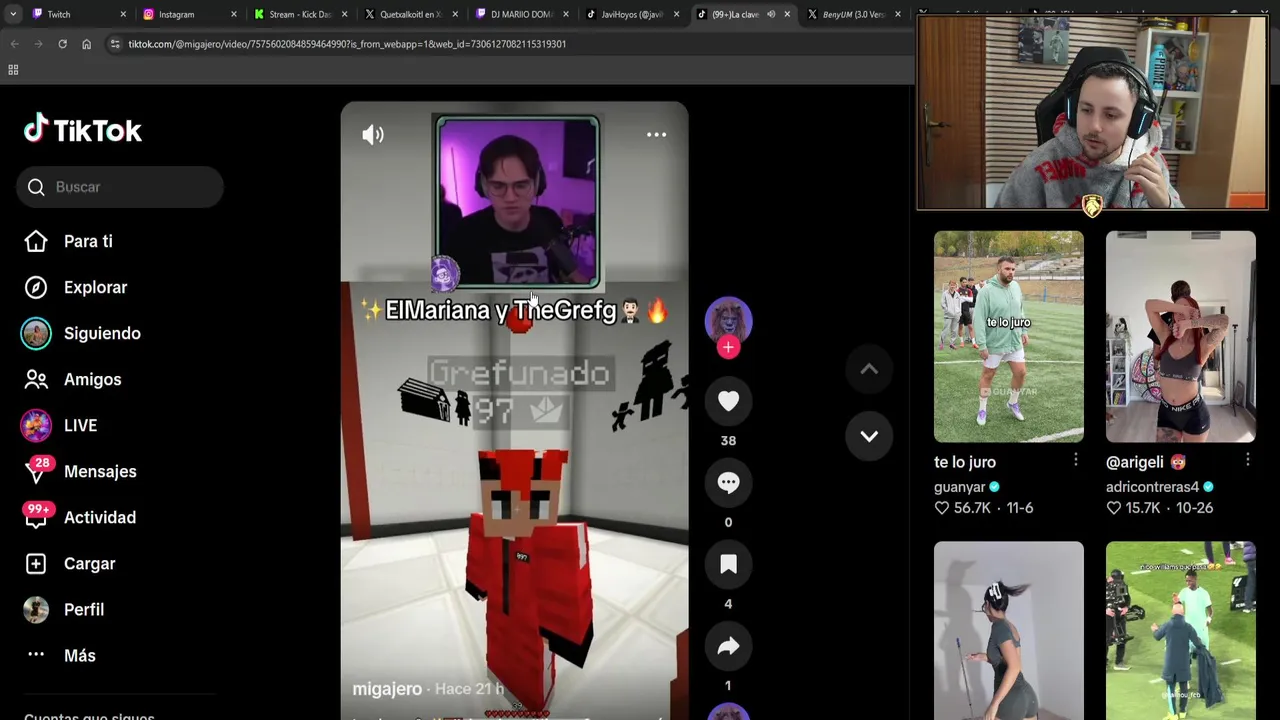Open Perfil page
The width and height of the screenshot is (1280, 720).
[84, 609]
